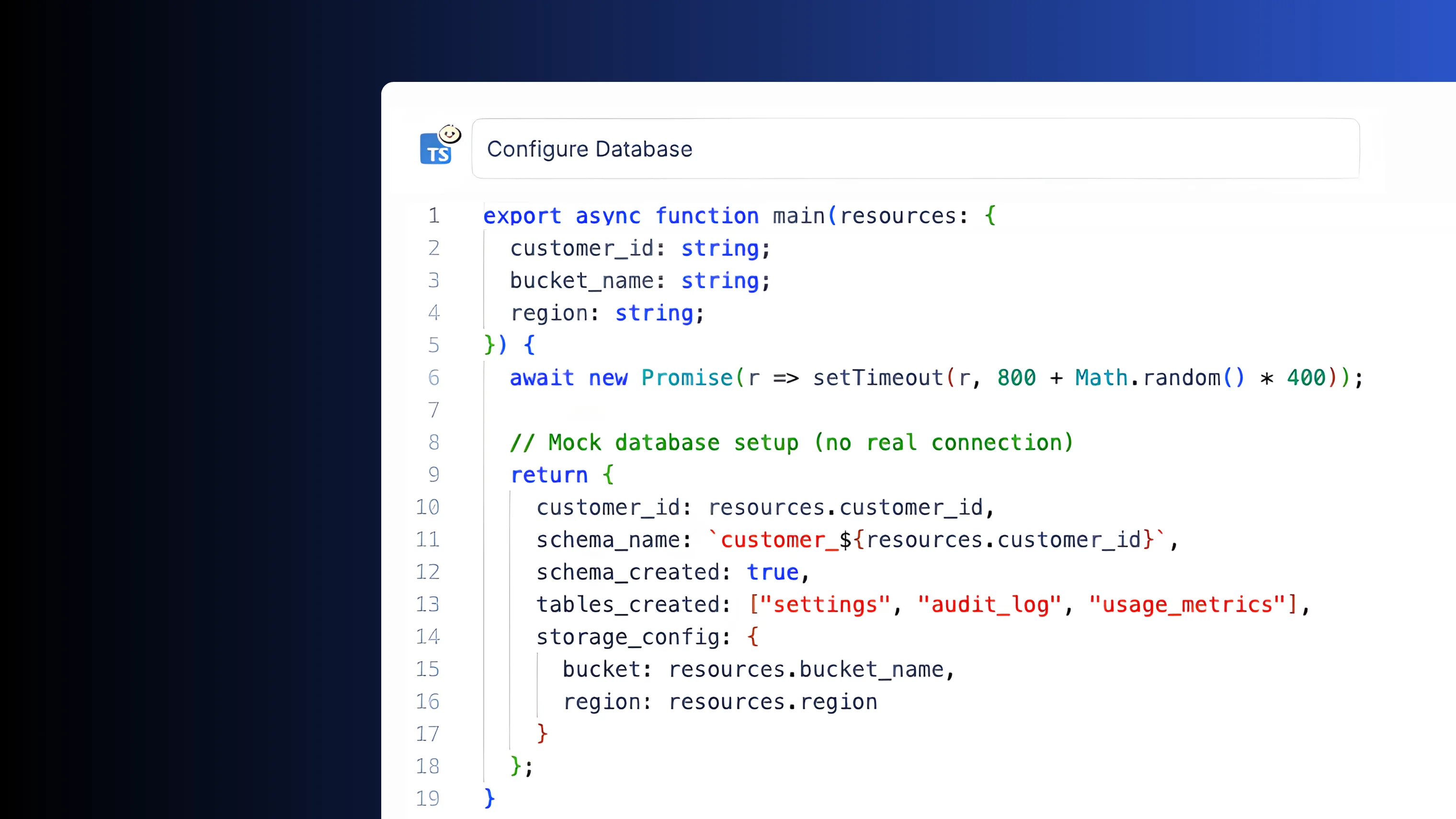
Task: Select the true value on line 12
Action: [773, 571]
